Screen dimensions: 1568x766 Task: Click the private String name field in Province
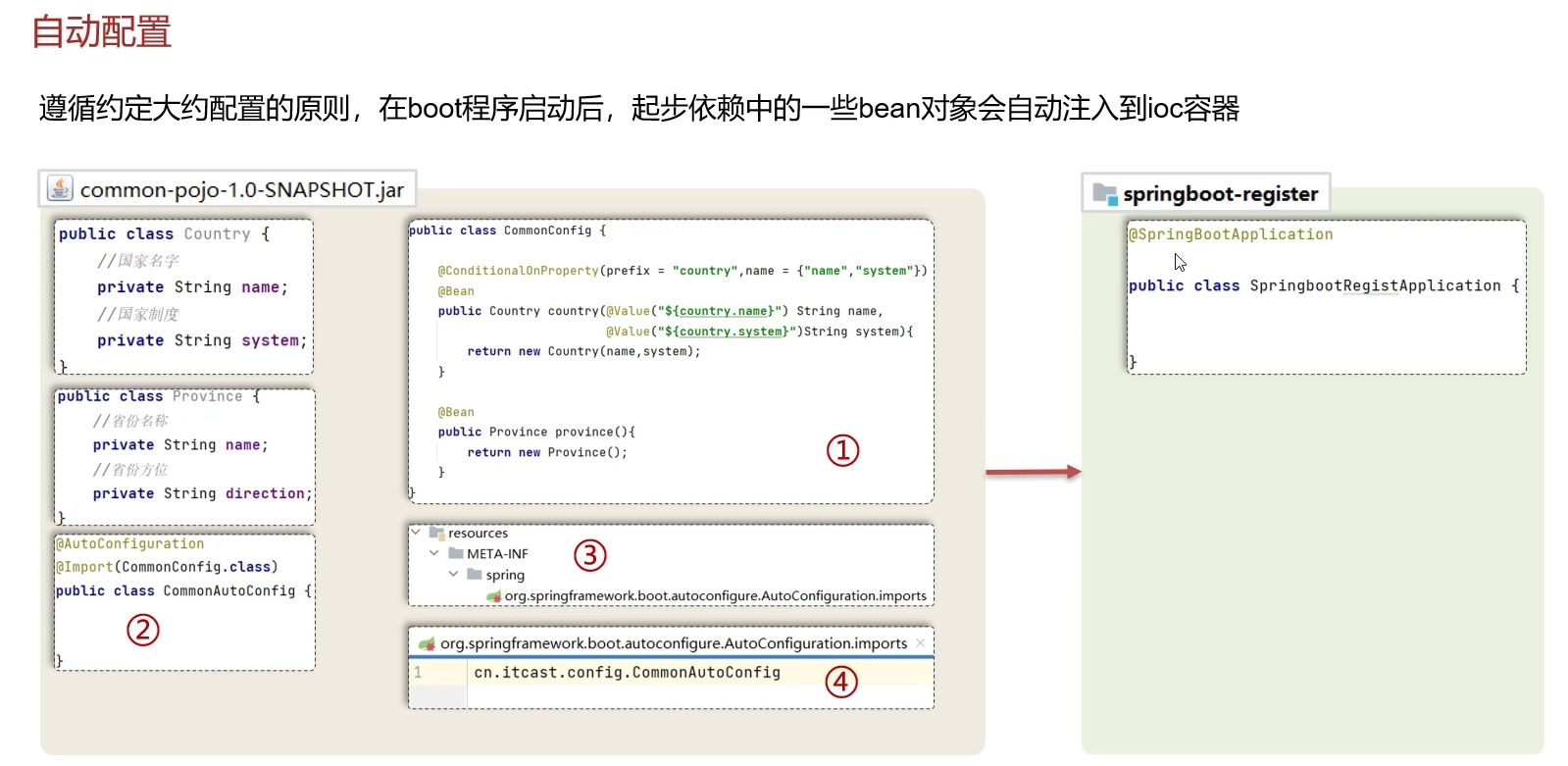[x=180, y=444]
